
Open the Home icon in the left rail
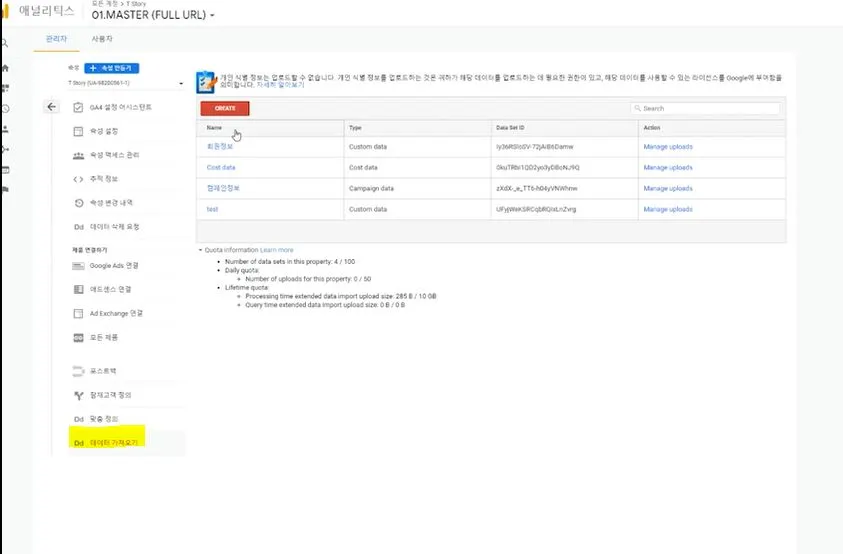coord(5,68)
